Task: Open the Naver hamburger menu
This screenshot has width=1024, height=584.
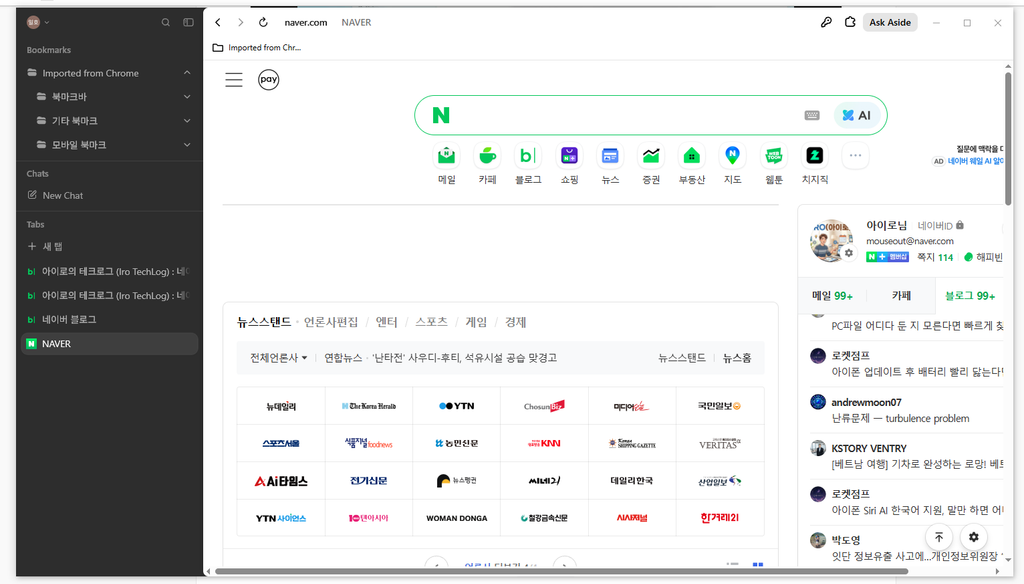Action: (234, 80)
